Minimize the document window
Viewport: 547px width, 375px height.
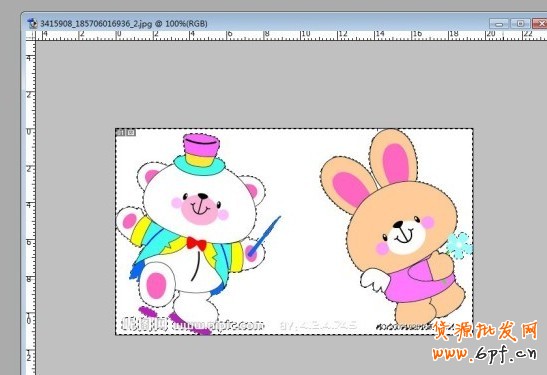(x=499, y=24)
